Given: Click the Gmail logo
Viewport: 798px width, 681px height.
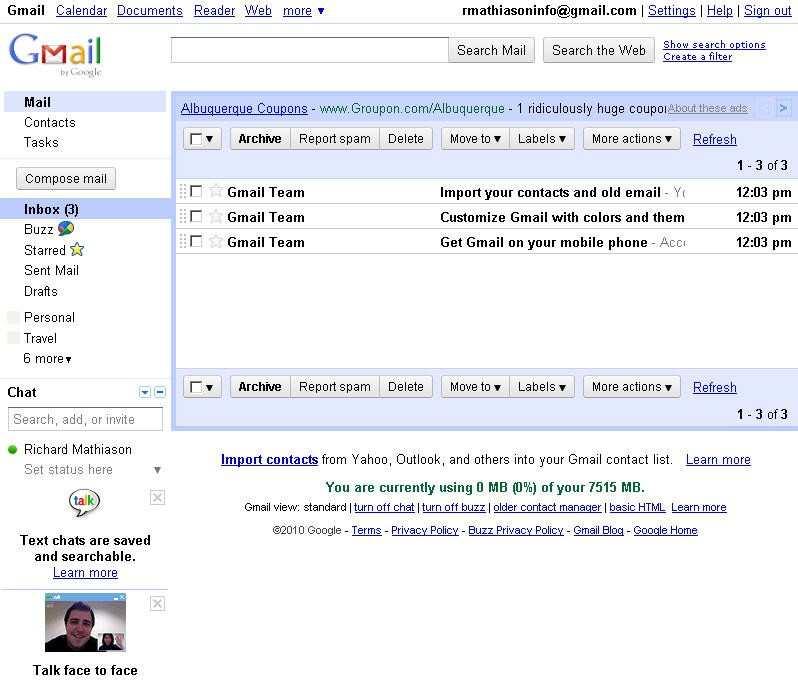Looking at the screenshot, I should (x=55, y=54).
